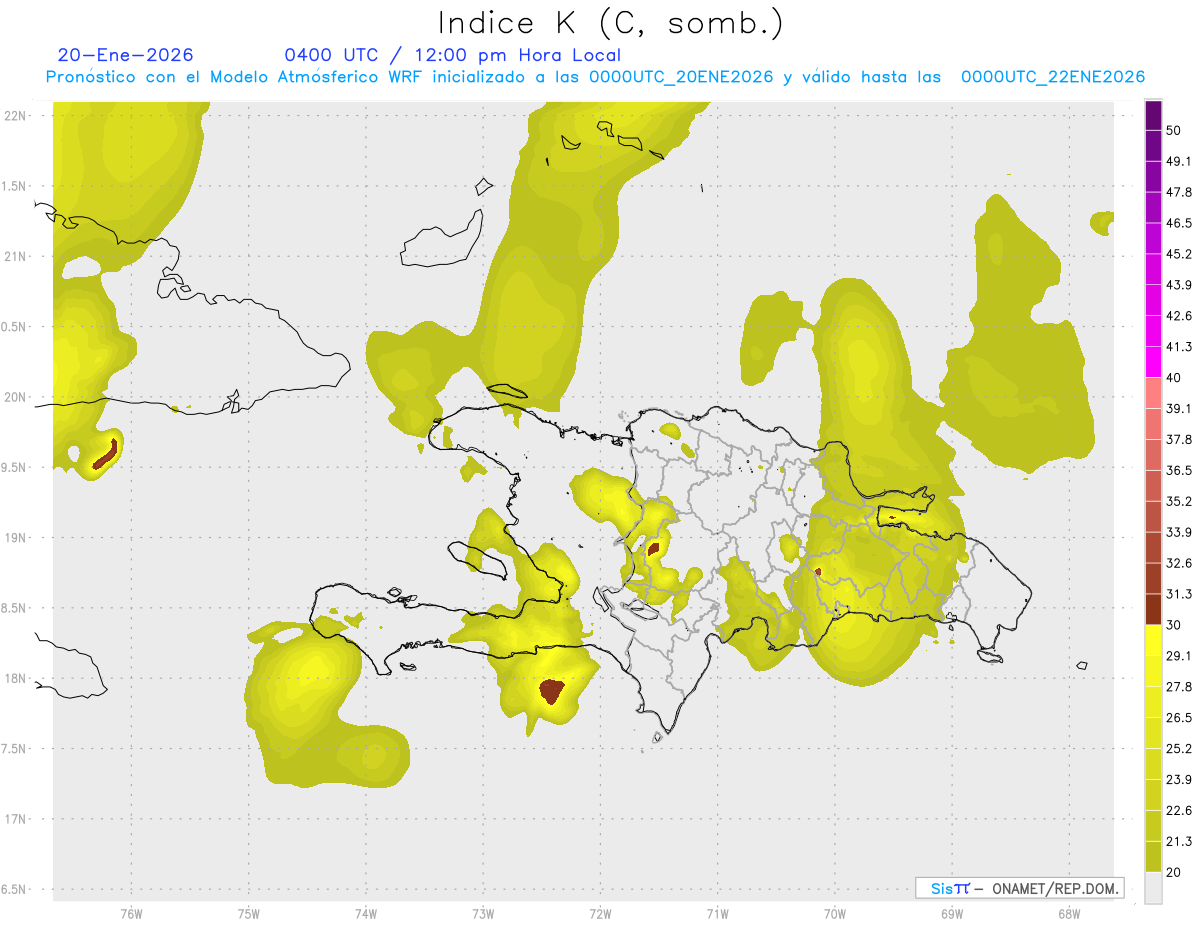Click the "Indice K (C, somb.)" title
Image resolution: width=1200 pixels, height=927 pixels.
click(x=610, y=22)
